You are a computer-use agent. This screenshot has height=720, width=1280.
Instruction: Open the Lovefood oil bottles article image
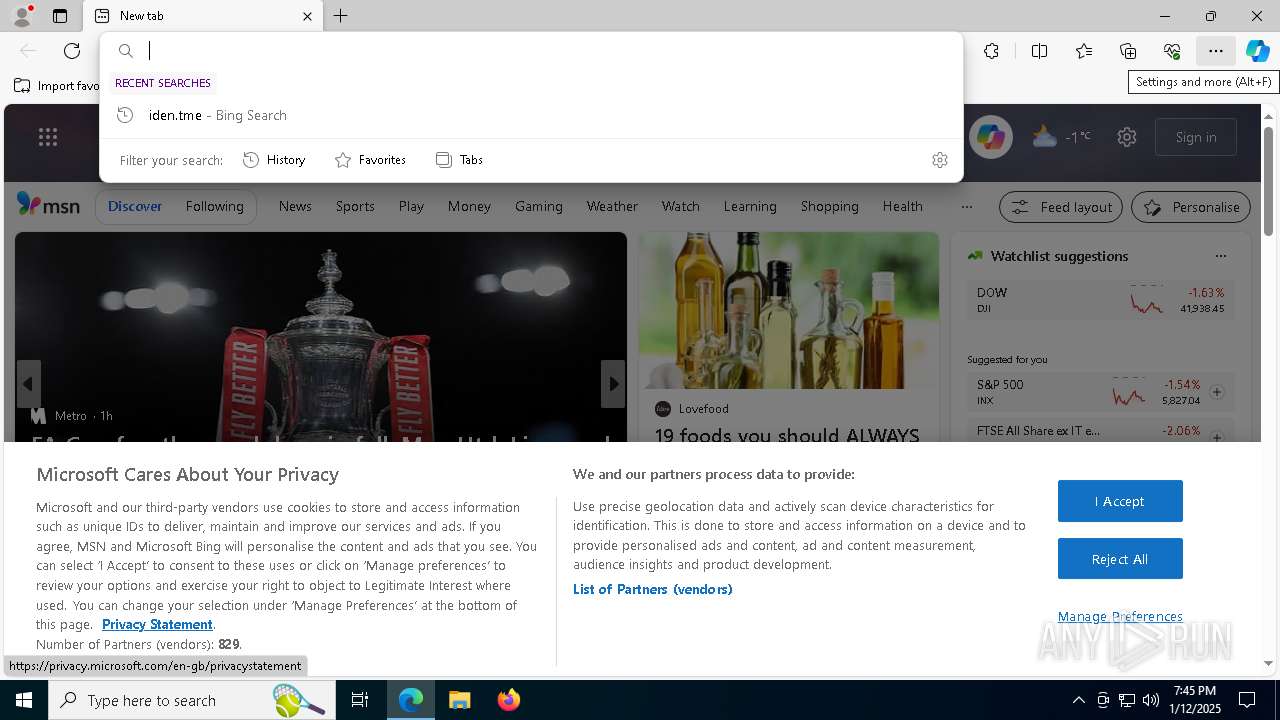(789, 311)
